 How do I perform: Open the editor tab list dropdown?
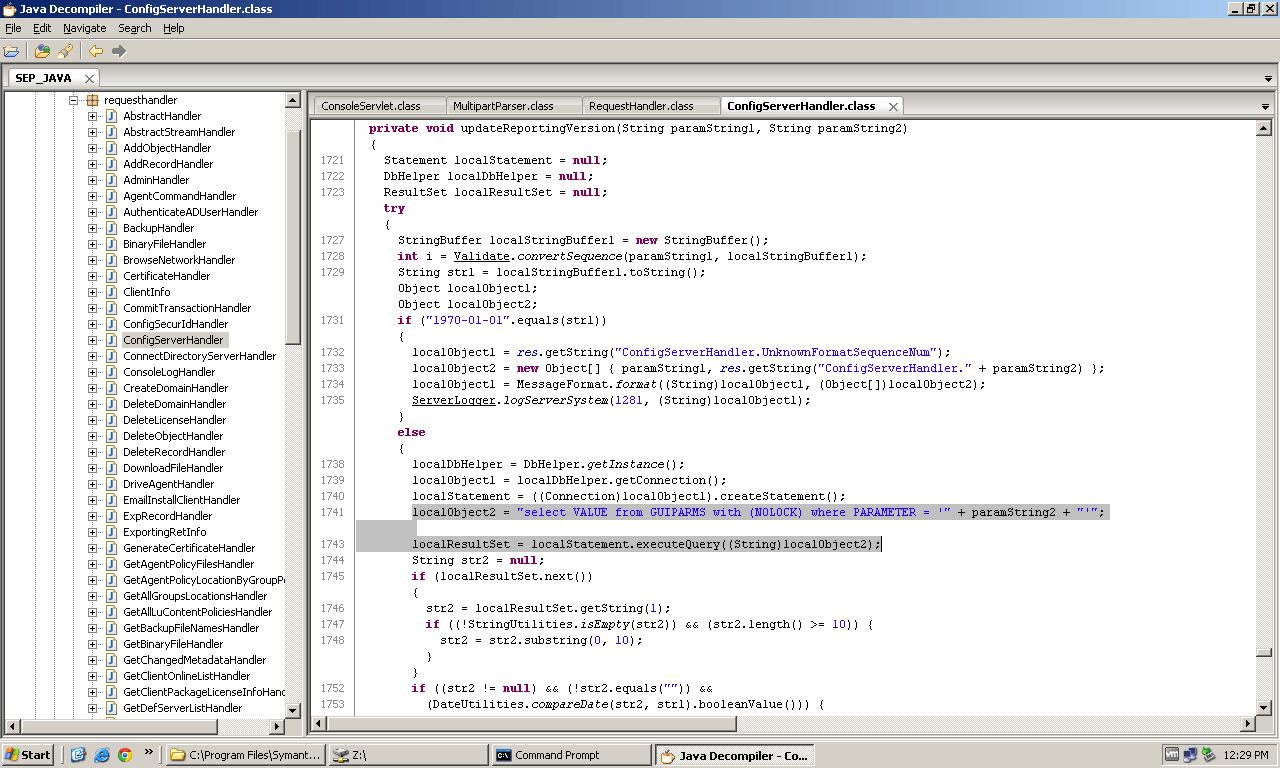pos(1266,106)
